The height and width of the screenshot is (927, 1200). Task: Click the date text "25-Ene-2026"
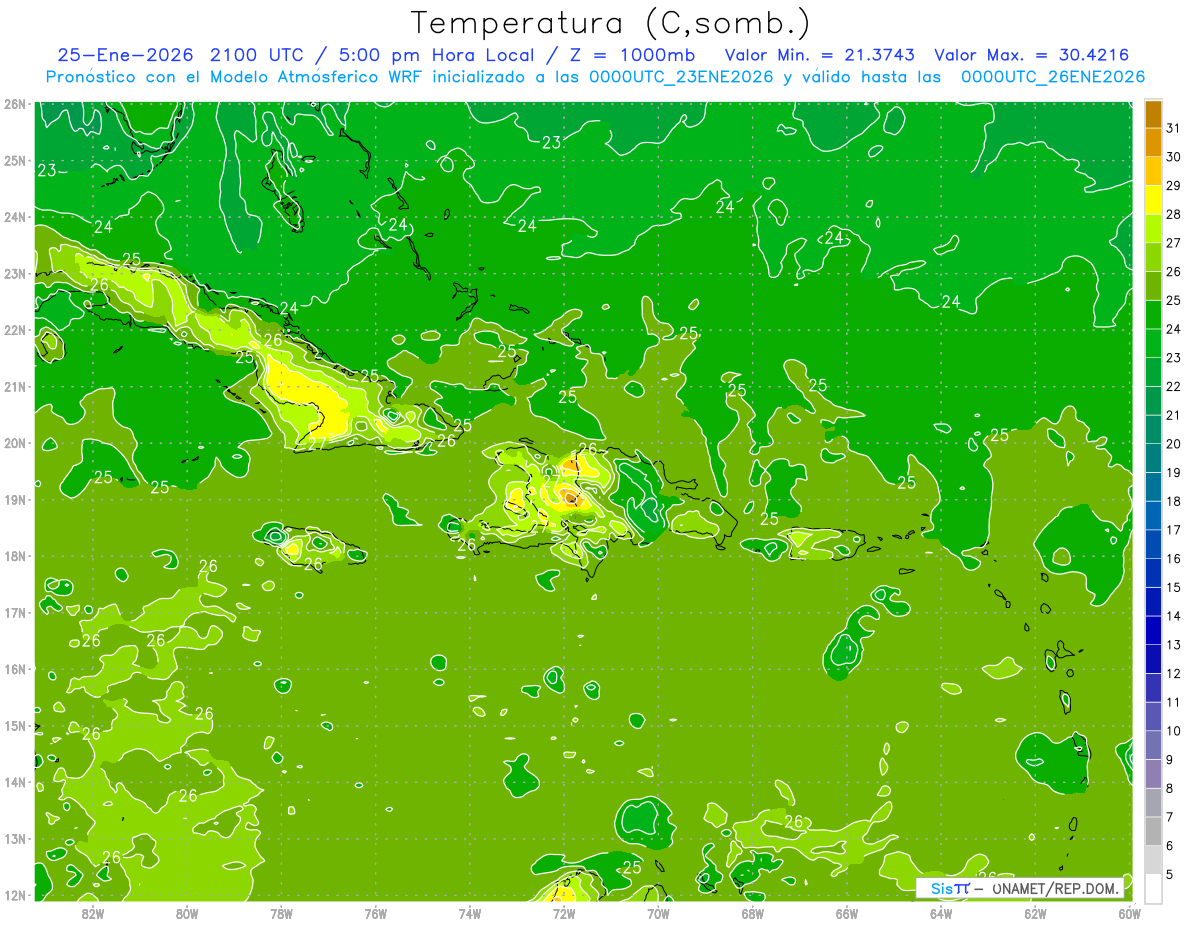[x=125, y=55]
